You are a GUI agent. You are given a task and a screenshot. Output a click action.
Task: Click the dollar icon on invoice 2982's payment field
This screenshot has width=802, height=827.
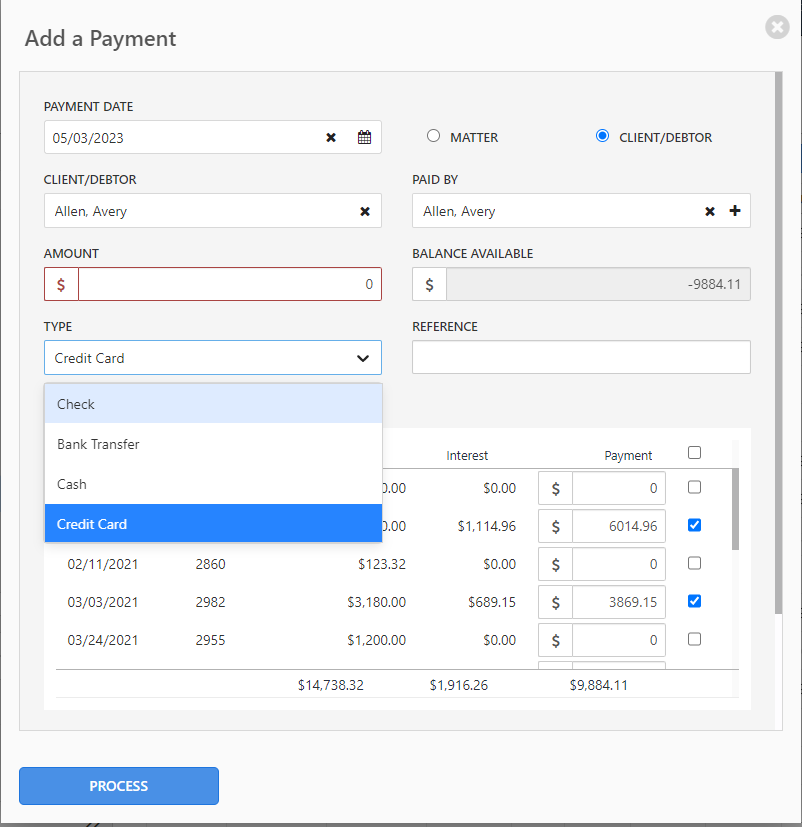(x=555, y=601)
